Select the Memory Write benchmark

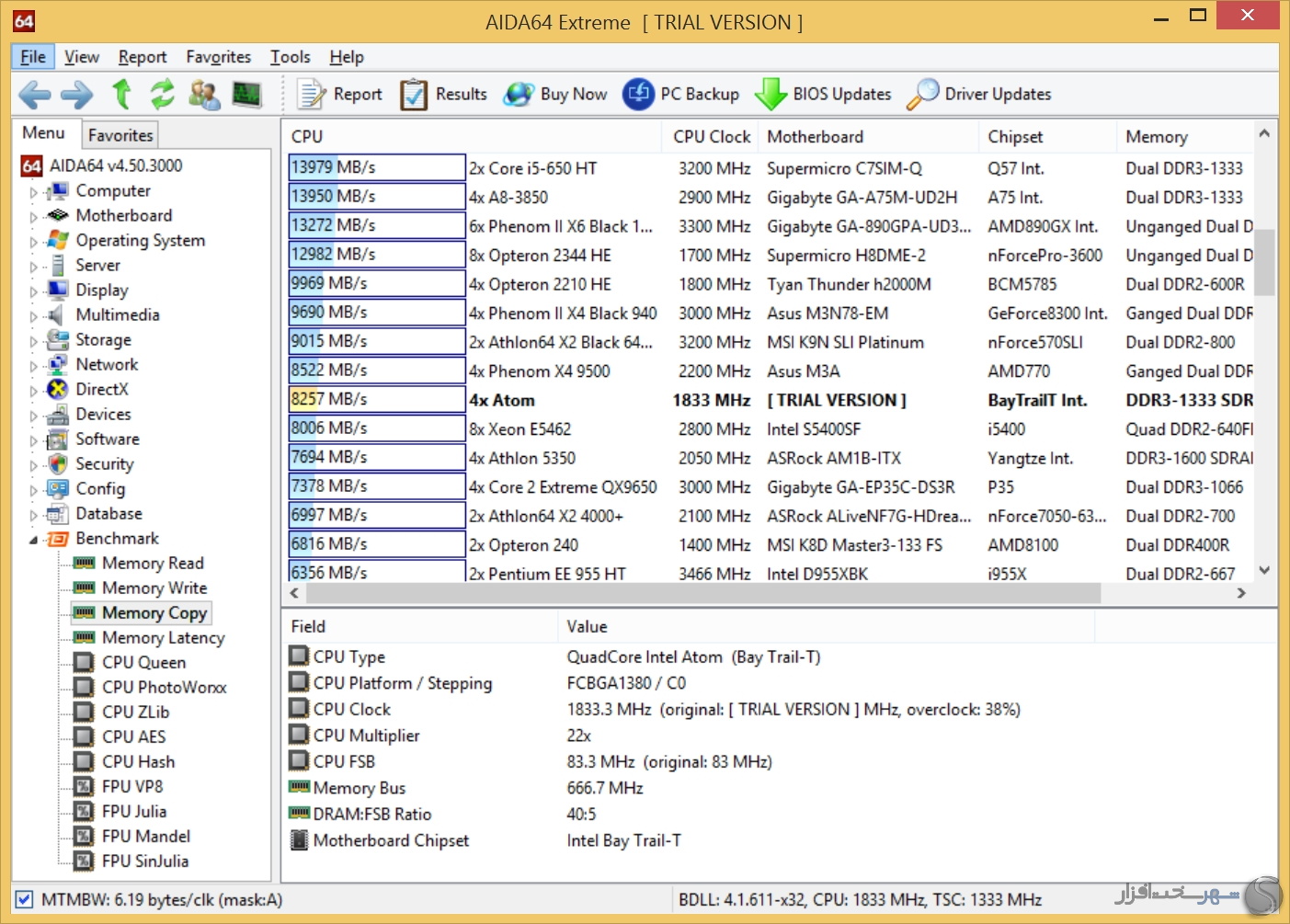[154, 587]
